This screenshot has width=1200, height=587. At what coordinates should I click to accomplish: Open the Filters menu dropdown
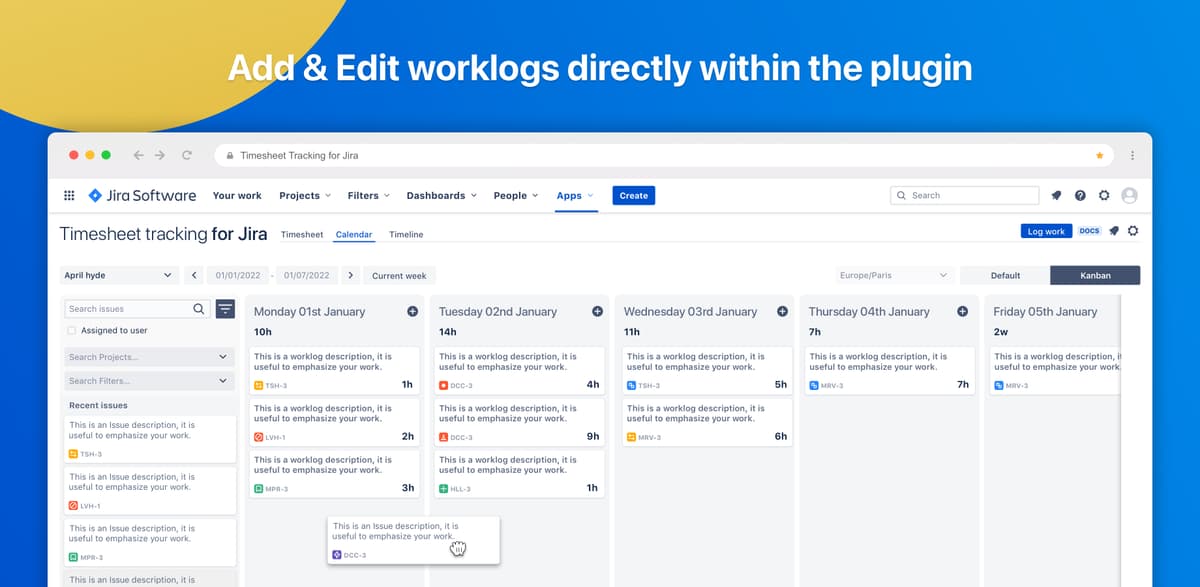click(369, 196)
